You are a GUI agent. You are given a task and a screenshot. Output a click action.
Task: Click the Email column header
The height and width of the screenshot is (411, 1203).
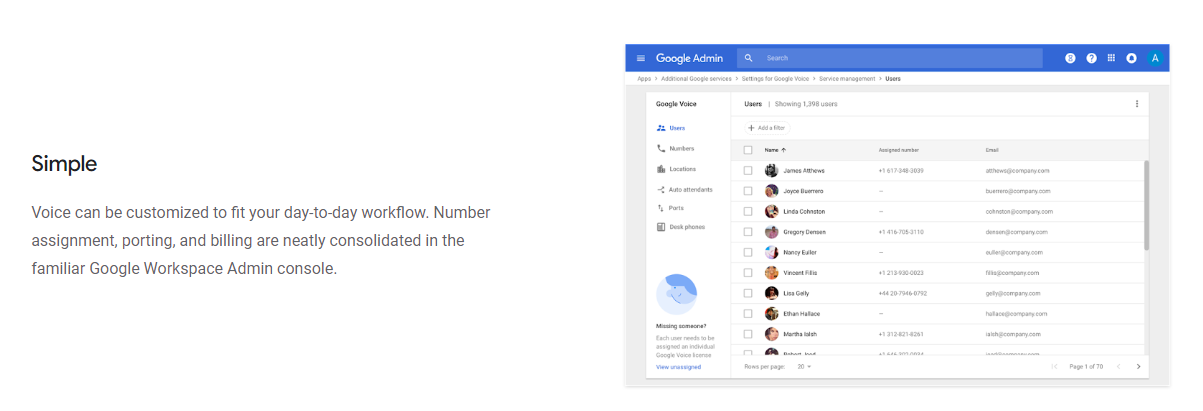pyautogui.click(x=992, y=150)
